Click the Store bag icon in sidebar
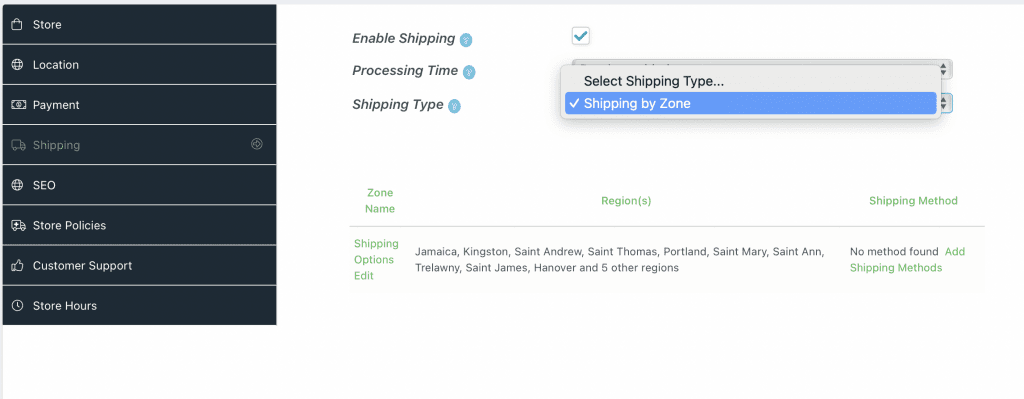 point(18,25)
